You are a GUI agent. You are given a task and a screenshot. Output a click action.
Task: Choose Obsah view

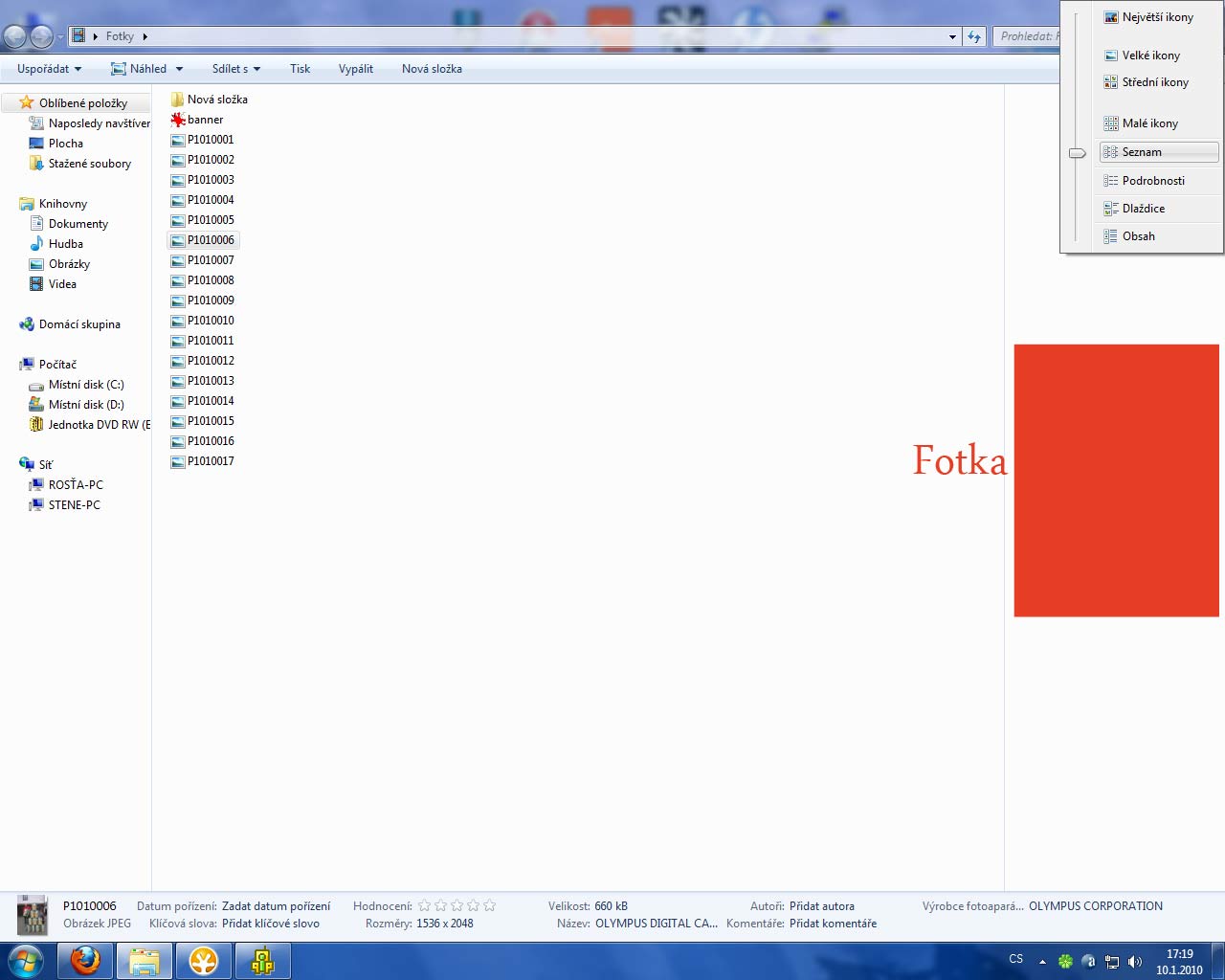coord(1158,236)
